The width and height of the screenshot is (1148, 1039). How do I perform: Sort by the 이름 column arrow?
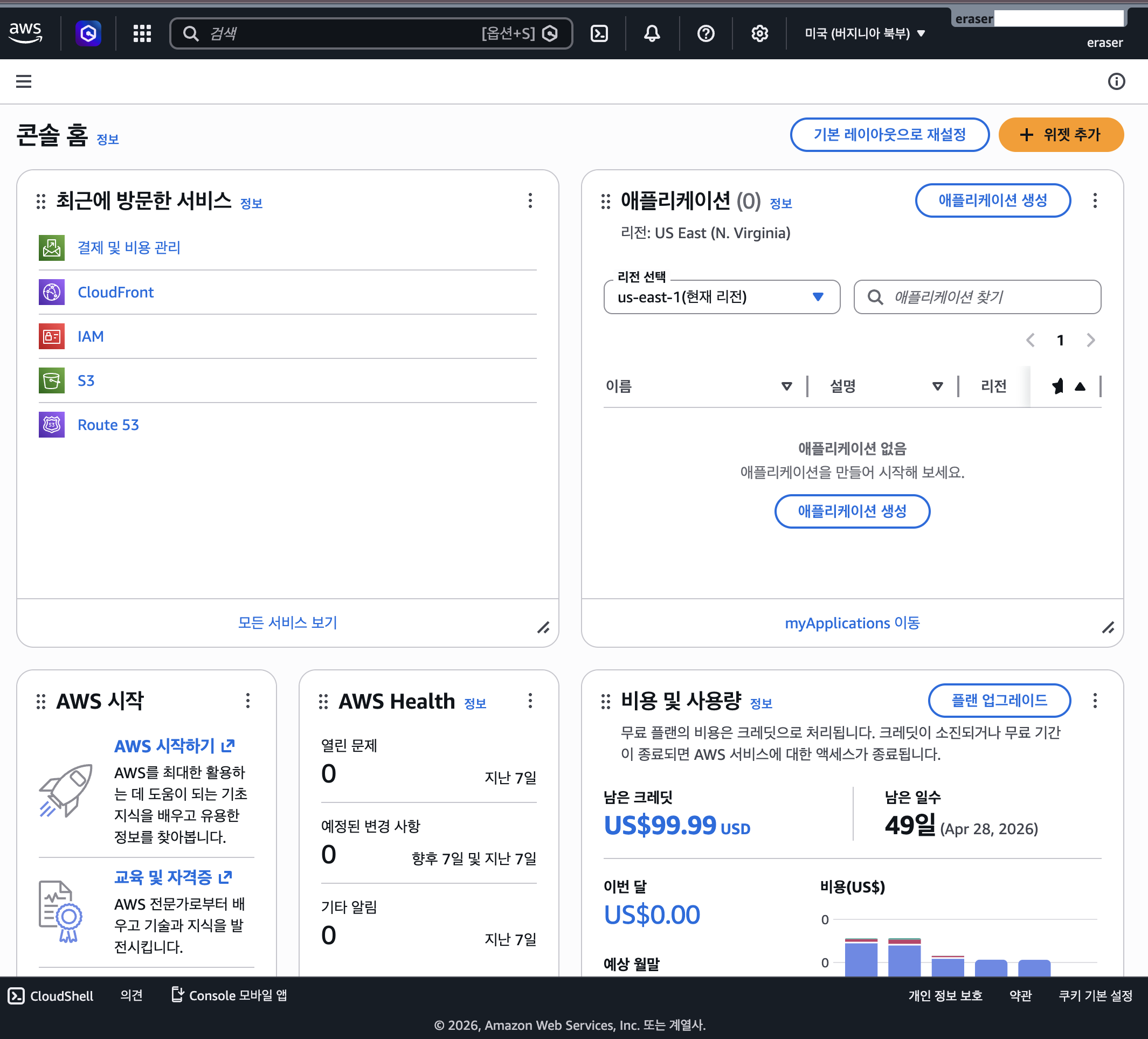[786, 386]
